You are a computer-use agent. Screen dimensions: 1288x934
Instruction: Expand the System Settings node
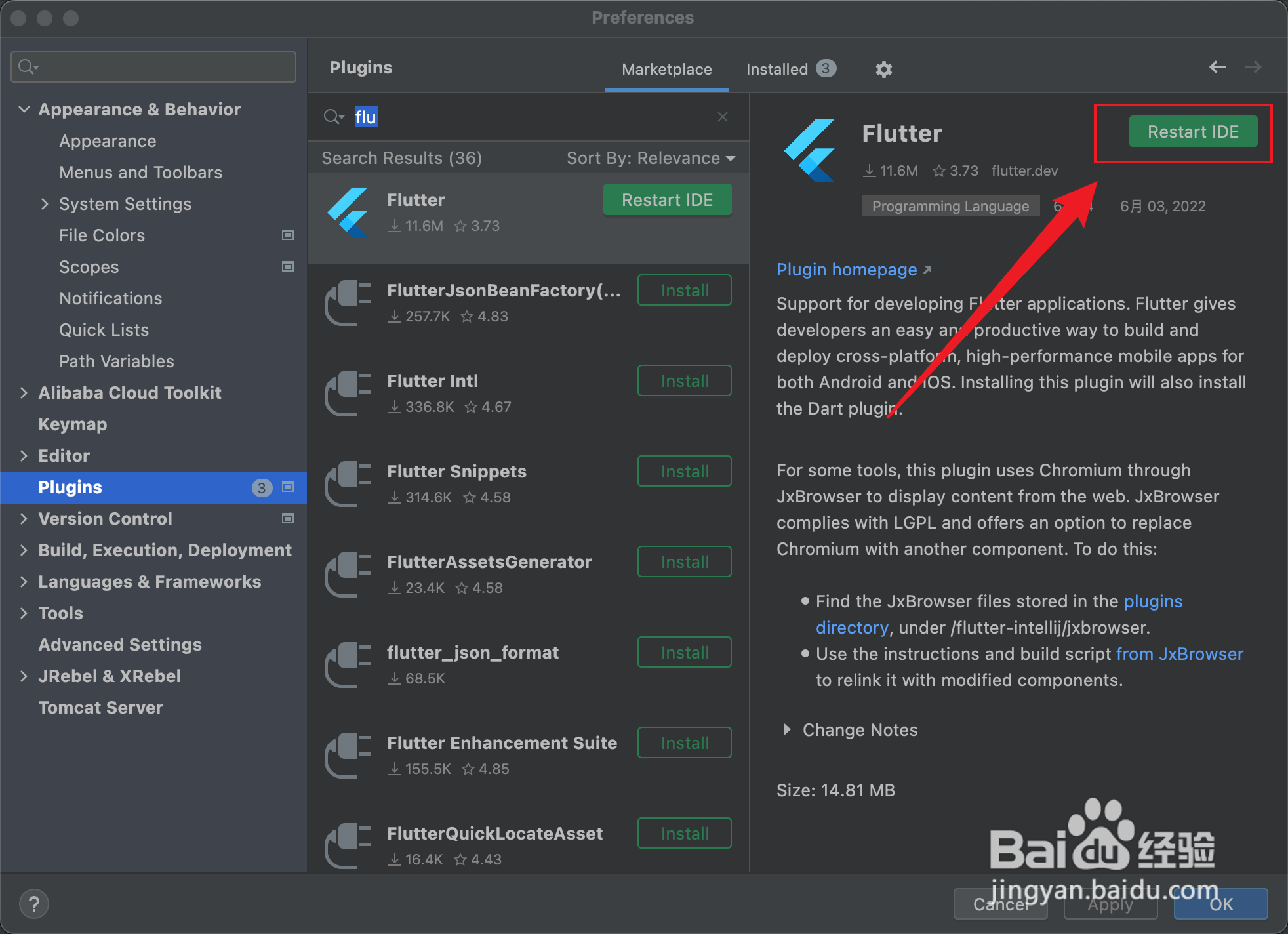(45, 204)
